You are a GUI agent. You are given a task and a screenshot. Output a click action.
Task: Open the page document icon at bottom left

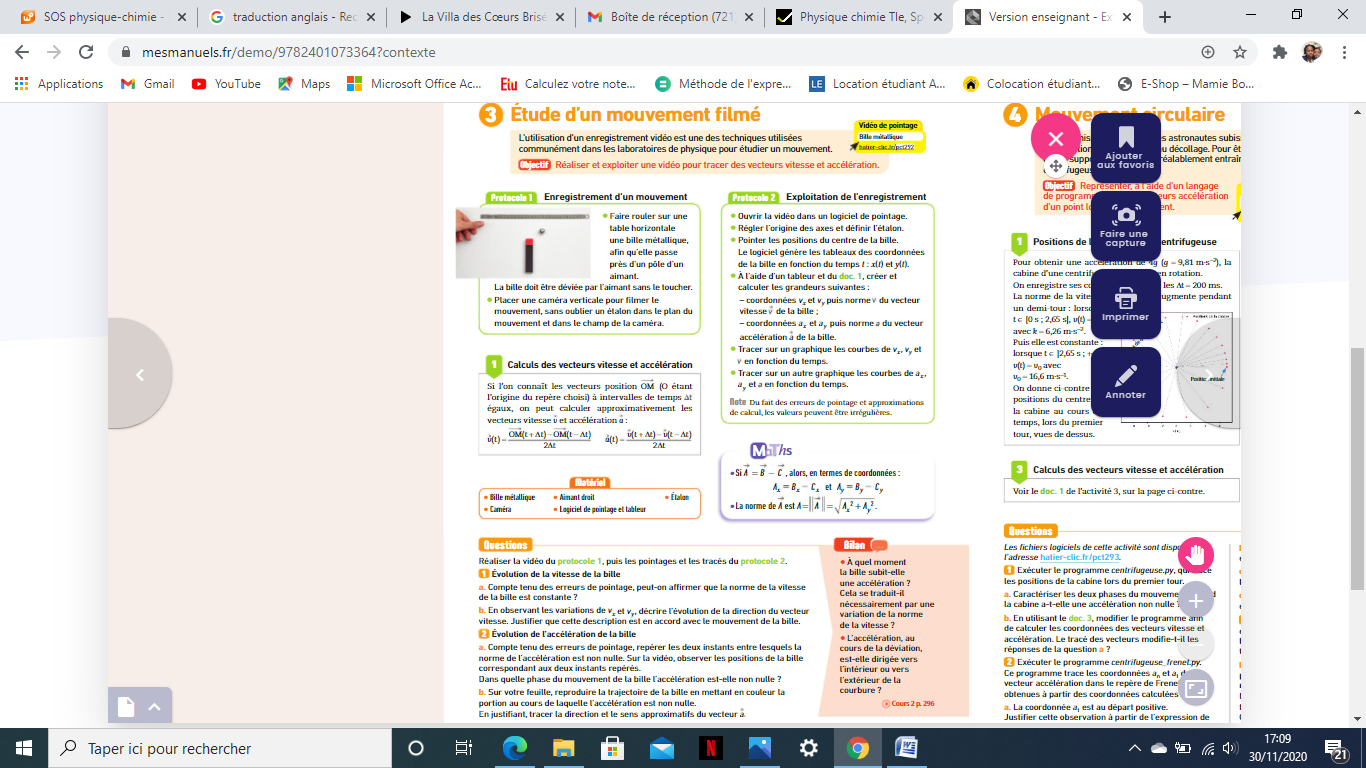[126, 707]
